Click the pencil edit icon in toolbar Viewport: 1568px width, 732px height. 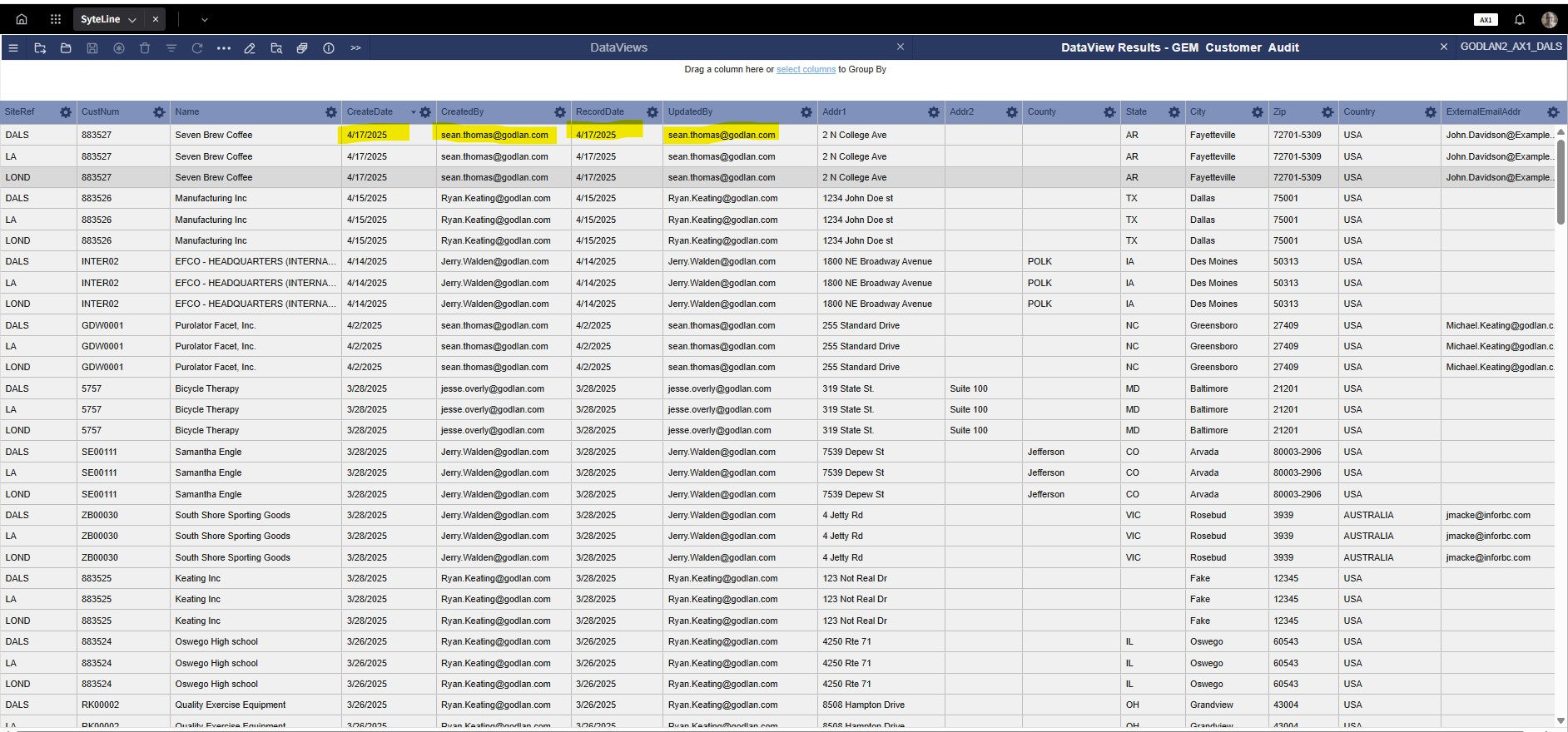250,48
